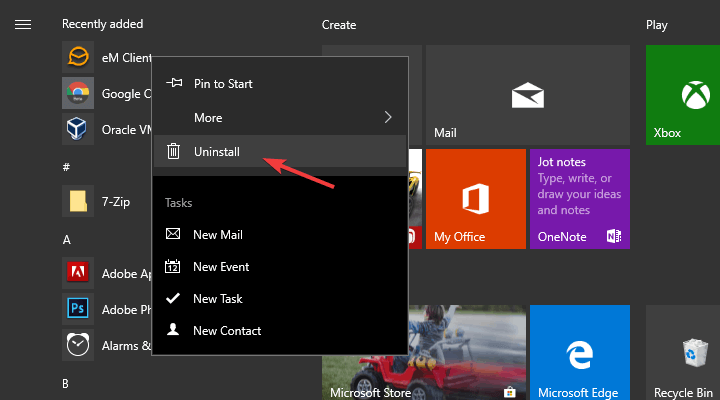
Task: Click the Alarms & Clock icon
Action: pyautogui.click(x=78, y=344)
